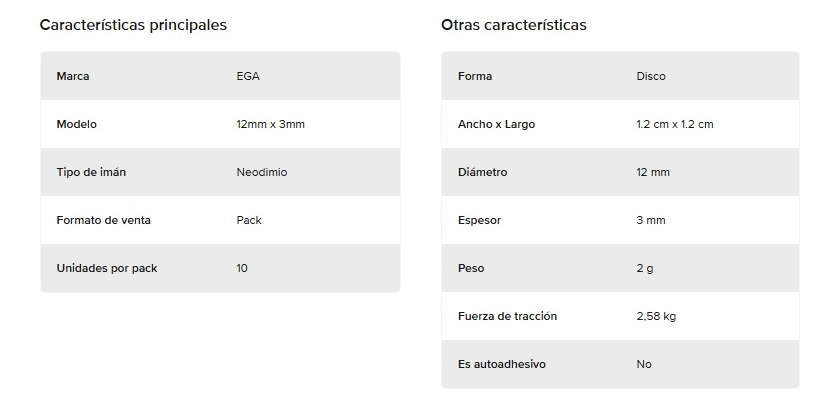Click the Forma row label
The image size is (838, 407).
tap(475, 76)
